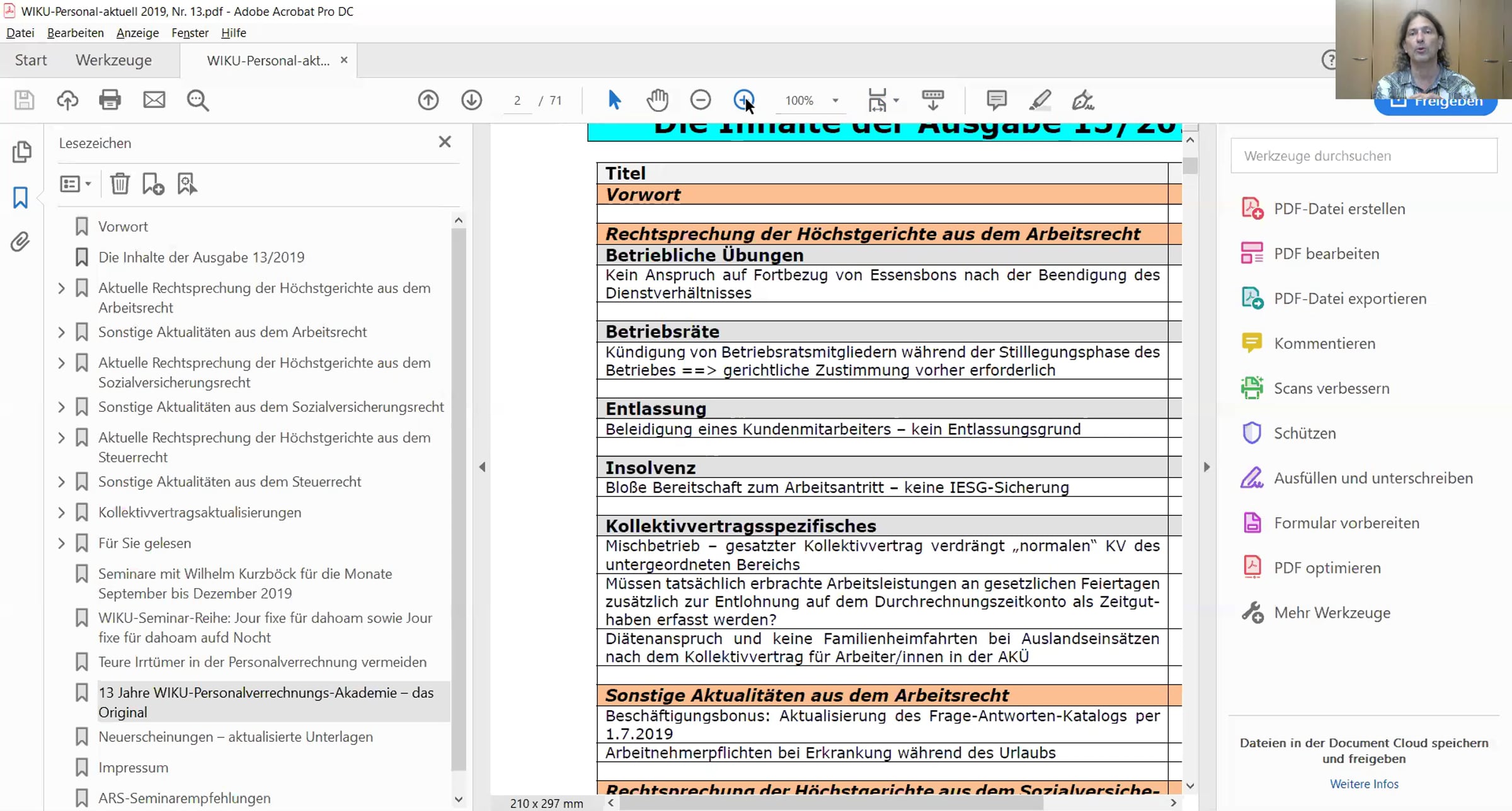Add a sticky note comment
1512x811 pixels.
pyautogui.click(x=997, y=100)
